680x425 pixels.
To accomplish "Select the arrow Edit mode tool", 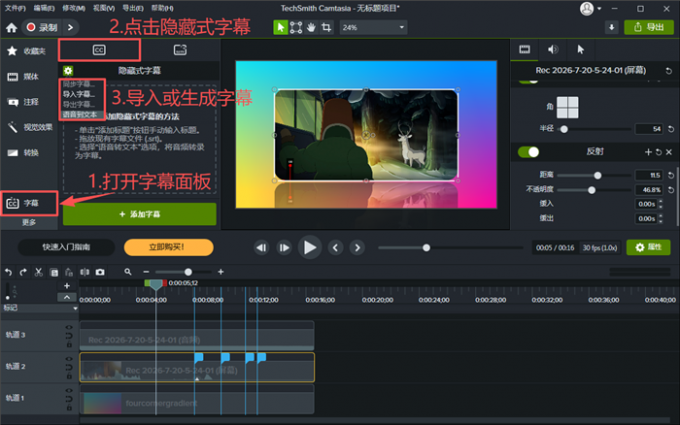I will click(x=281, y=27).
